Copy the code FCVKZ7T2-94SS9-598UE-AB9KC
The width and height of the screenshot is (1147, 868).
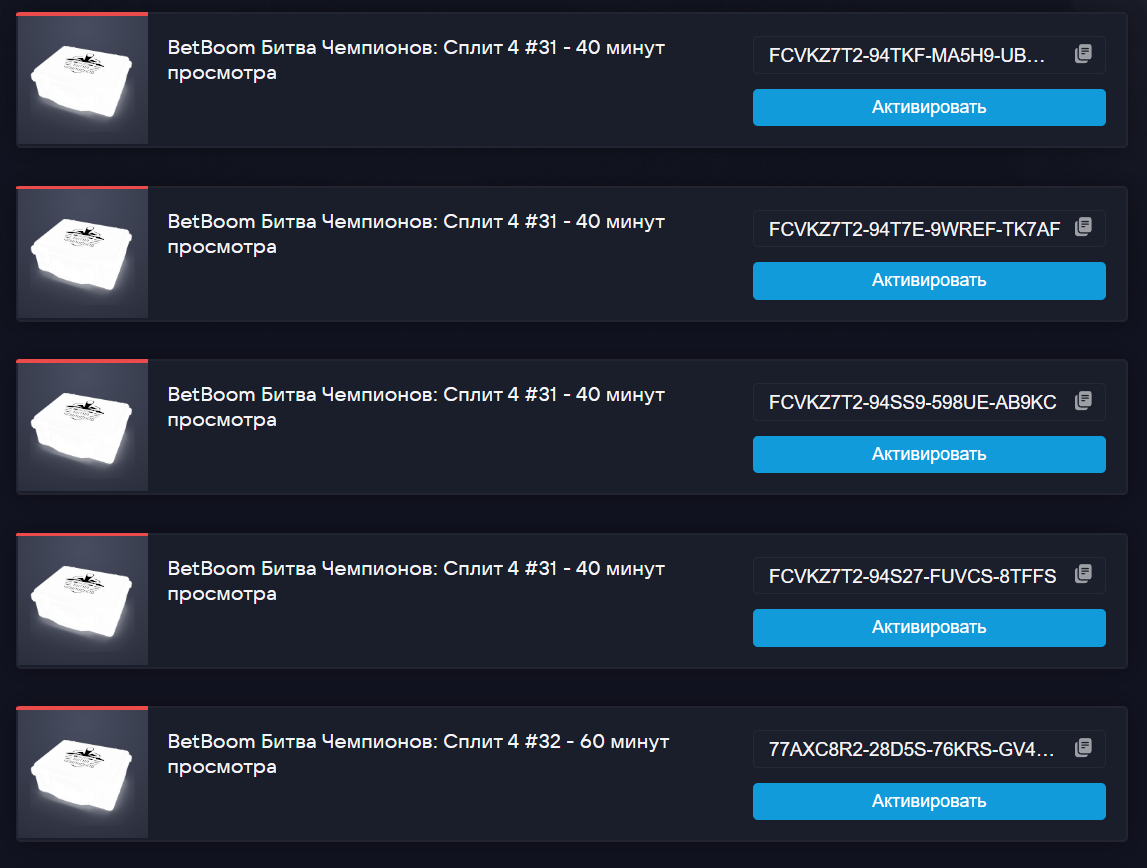coord(1083,400)
